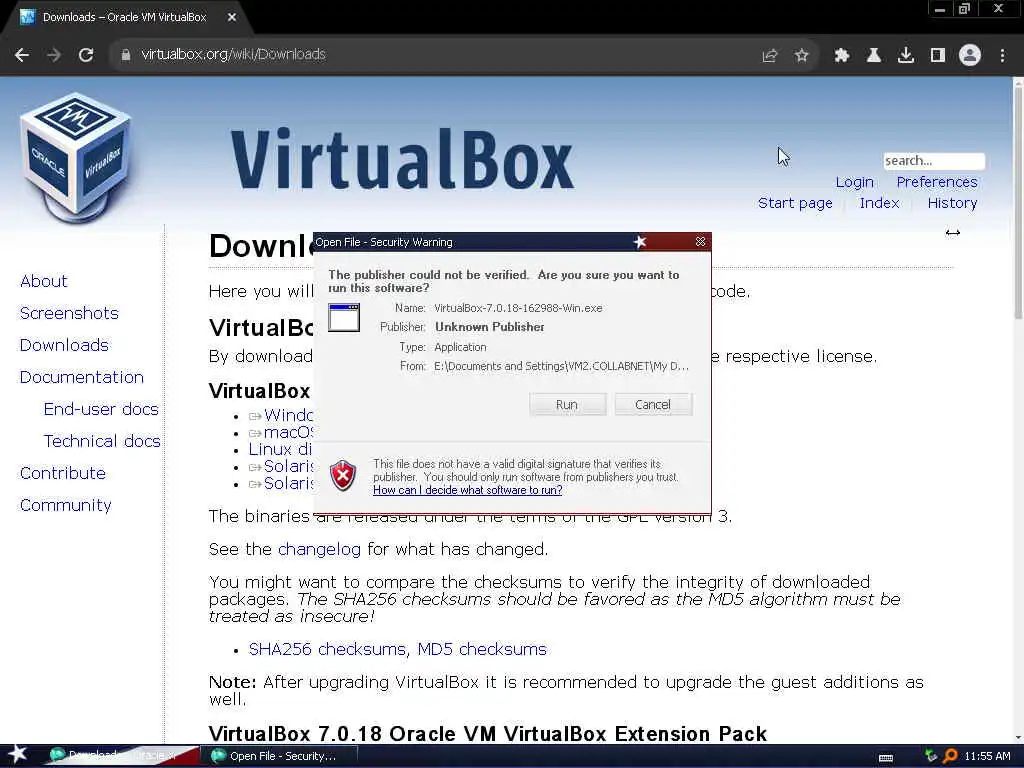Open Technical docs sidebar link
The image size is (1024, 768).
(x=102, y=441)
